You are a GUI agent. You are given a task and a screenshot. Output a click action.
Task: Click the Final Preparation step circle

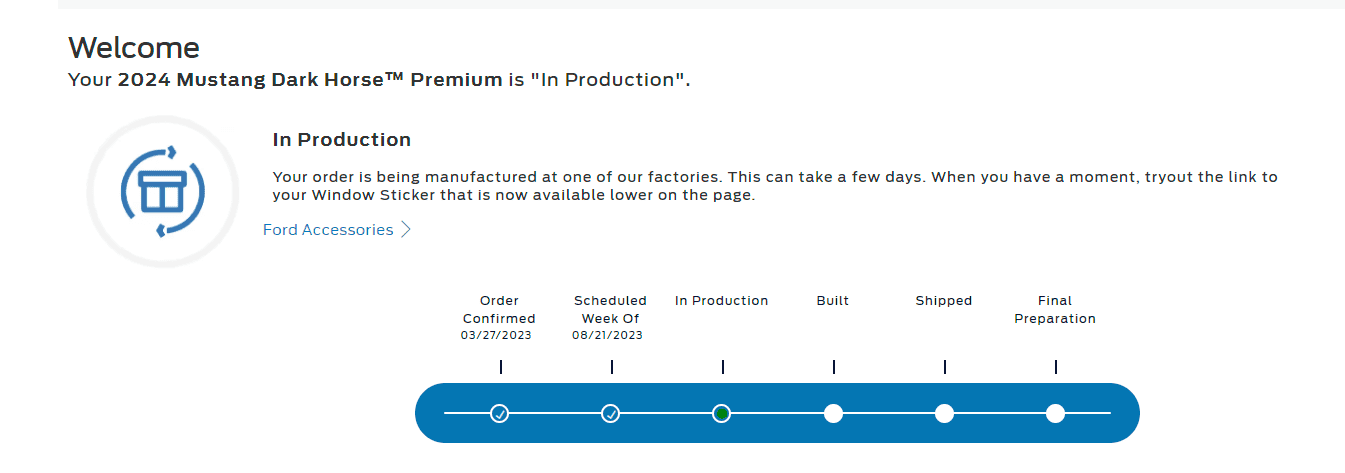[x=1055, y=413]
